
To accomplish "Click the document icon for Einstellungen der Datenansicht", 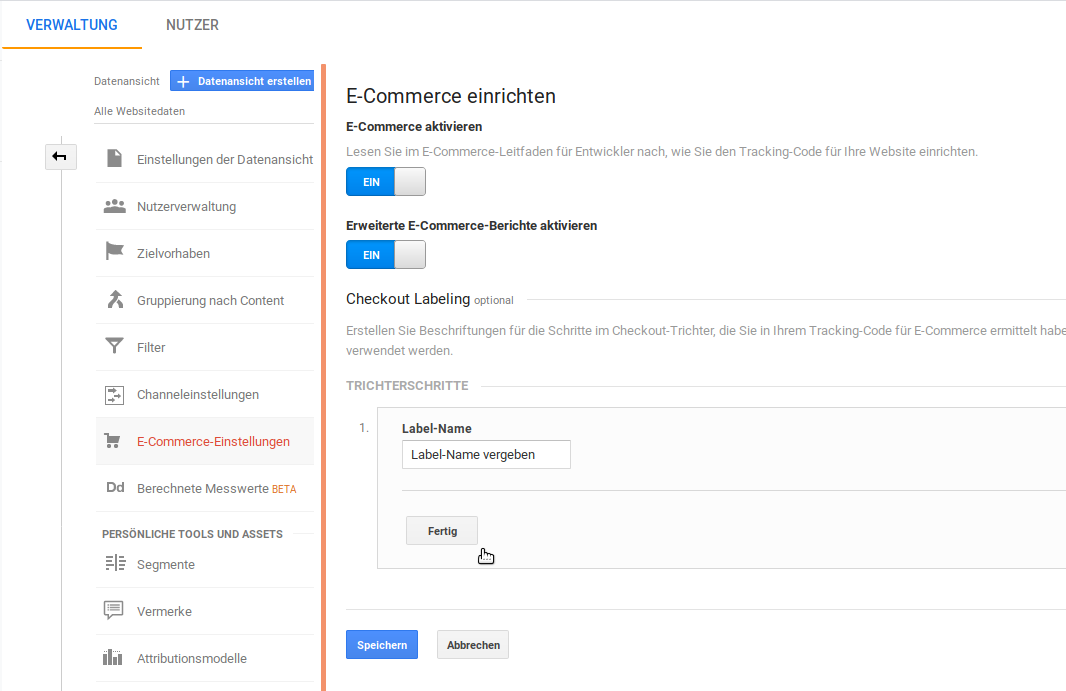I will [115, 159].
